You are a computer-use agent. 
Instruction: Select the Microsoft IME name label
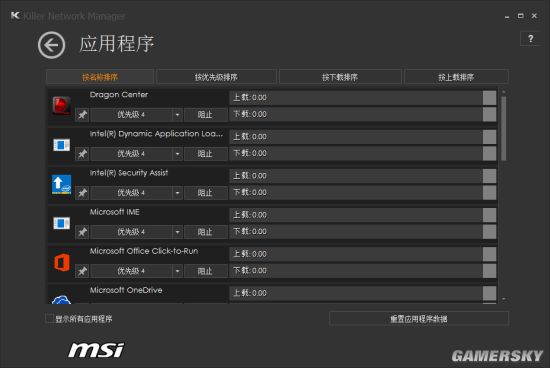point(115,212)
